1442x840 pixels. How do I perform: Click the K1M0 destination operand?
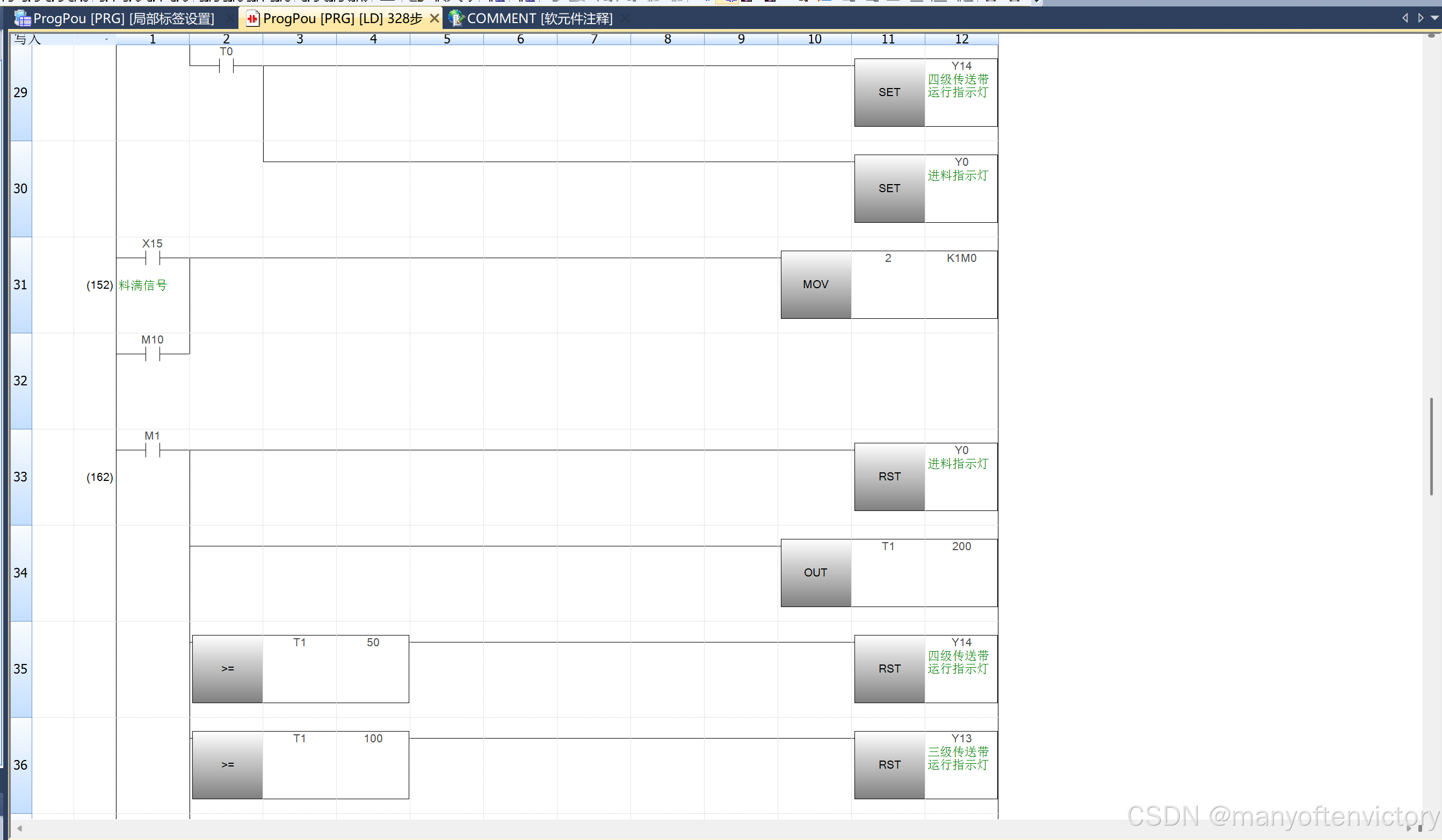pos(961,258)
